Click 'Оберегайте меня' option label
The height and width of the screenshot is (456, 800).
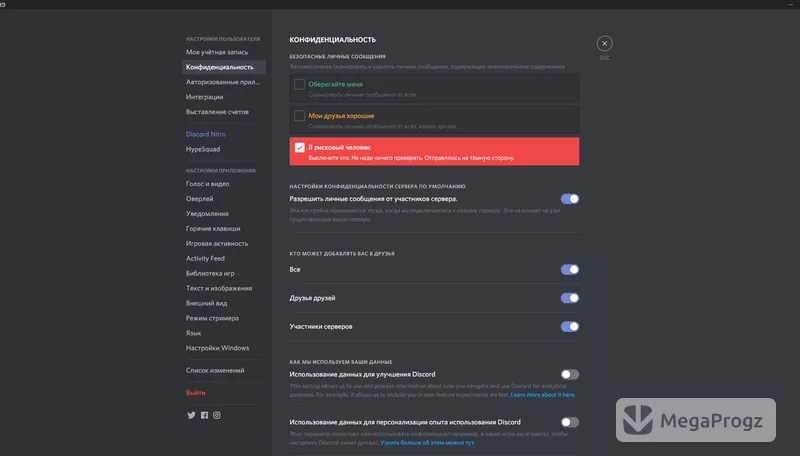point(336,84)
